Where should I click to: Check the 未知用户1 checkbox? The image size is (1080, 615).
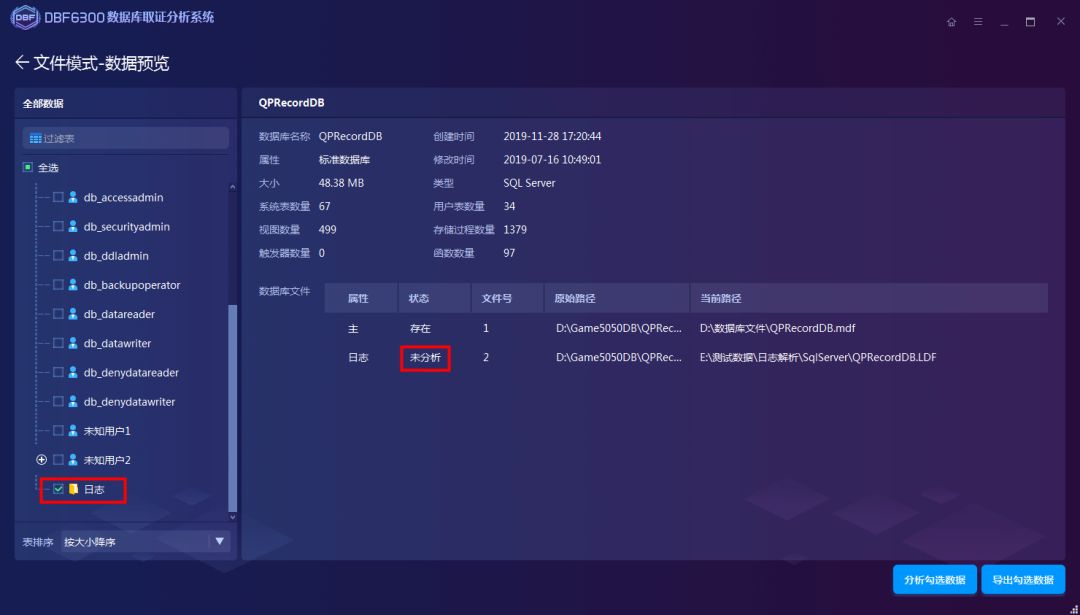click(x=59, y=430)
